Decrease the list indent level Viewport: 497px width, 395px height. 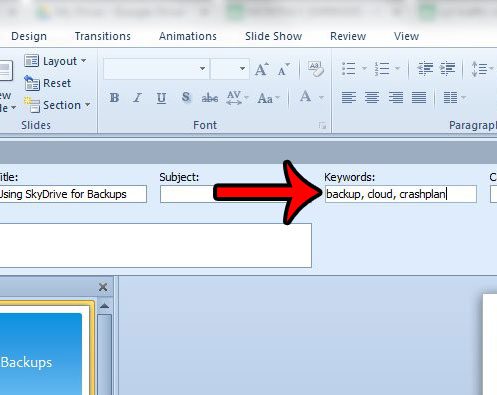click(425, 68)
